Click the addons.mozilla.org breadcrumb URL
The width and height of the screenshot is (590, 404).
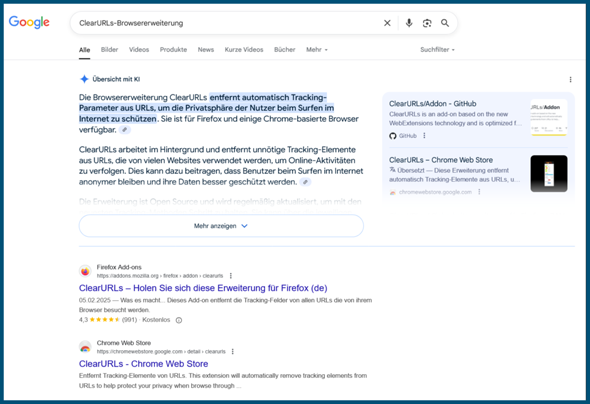tap(160, 276)
